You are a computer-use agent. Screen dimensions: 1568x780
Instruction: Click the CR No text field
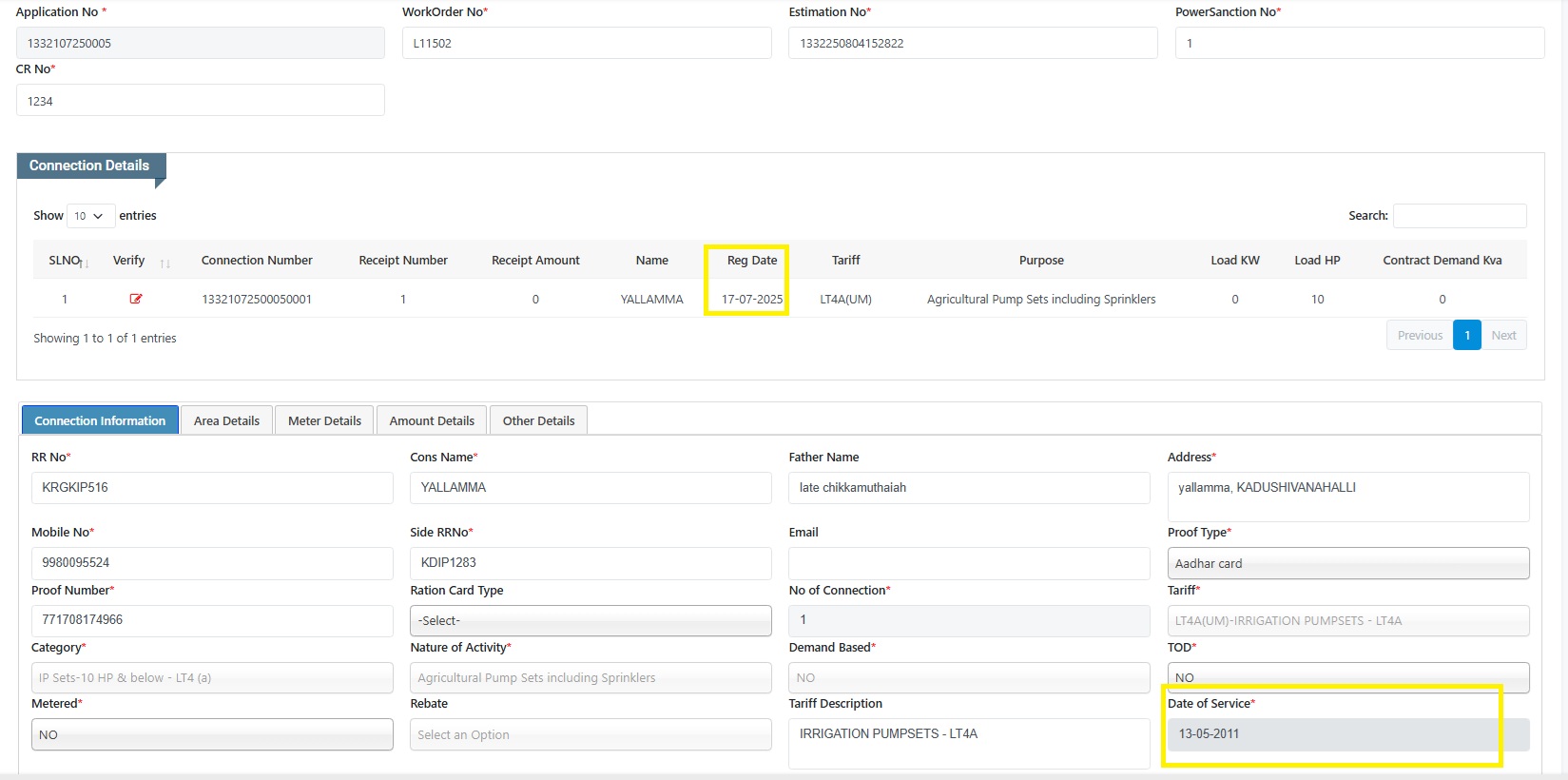point(201,101)
